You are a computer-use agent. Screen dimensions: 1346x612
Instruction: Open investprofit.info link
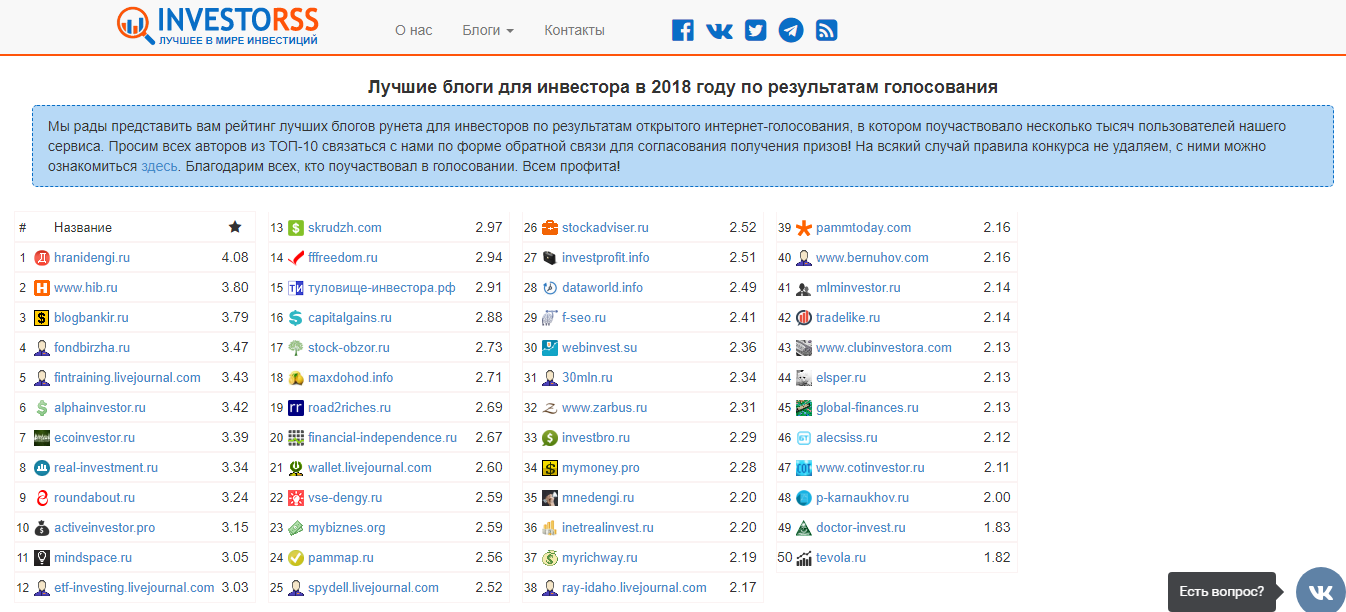(x=606, y=258)
